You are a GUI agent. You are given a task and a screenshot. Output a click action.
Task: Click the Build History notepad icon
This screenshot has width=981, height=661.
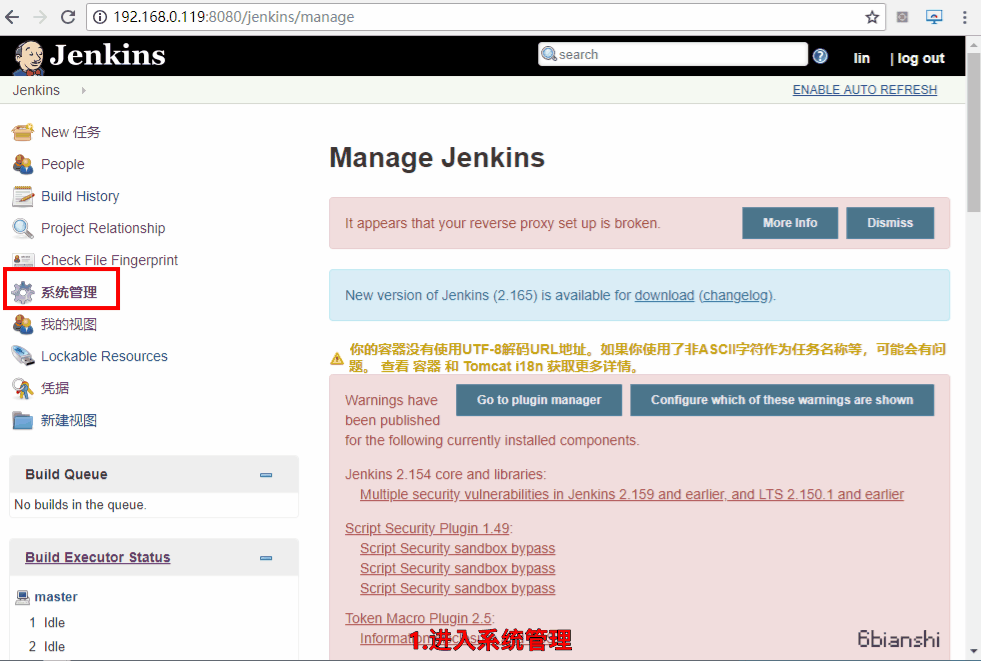click(23, 196)
